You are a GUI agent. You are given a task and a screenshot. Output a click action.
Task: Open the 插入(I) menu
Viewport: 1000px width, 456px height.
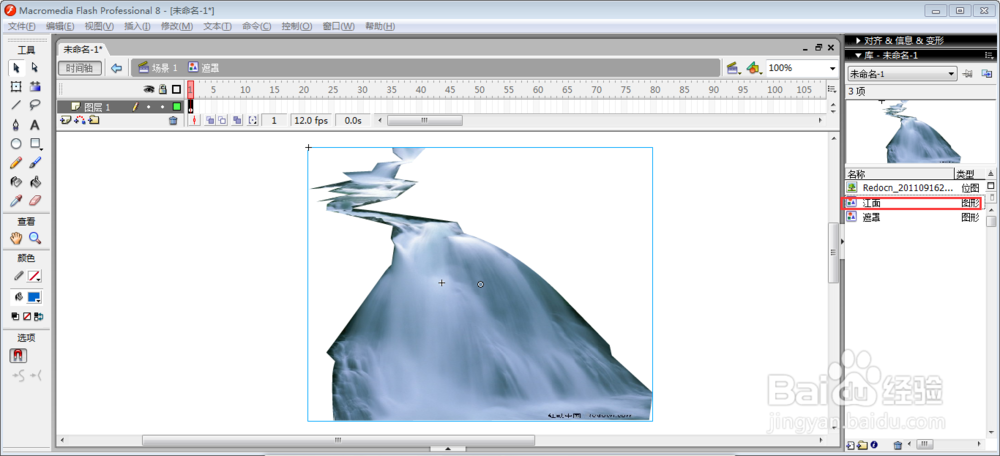click(137, 26)
